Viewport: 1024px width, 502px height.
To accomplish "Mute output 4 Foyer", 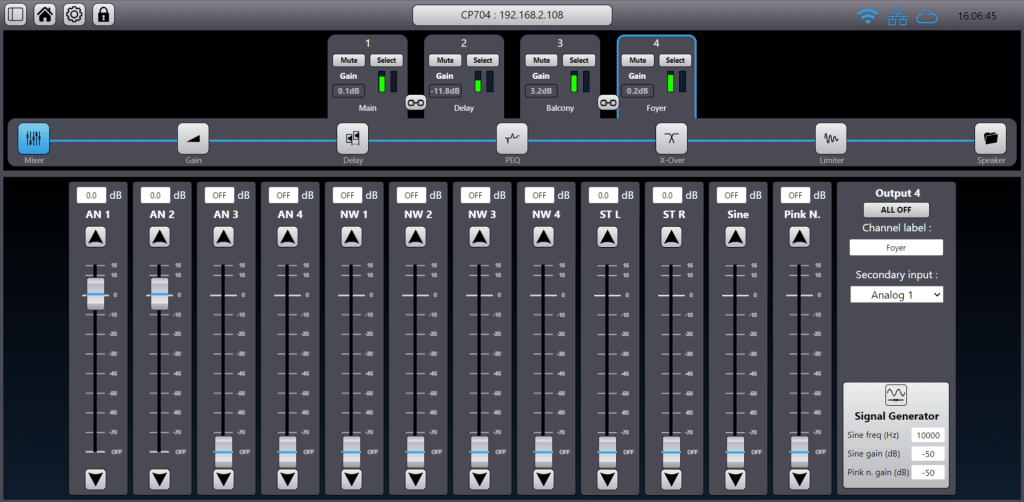I will [637, 60].
